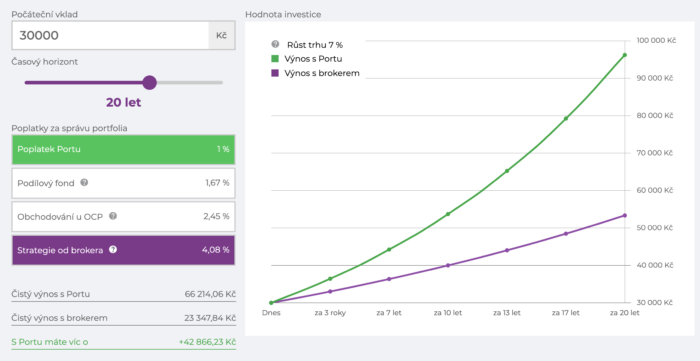Click the grey unfilled part of the horizon slider
This screenshot has height=361, width=700.
coord(190,83)
